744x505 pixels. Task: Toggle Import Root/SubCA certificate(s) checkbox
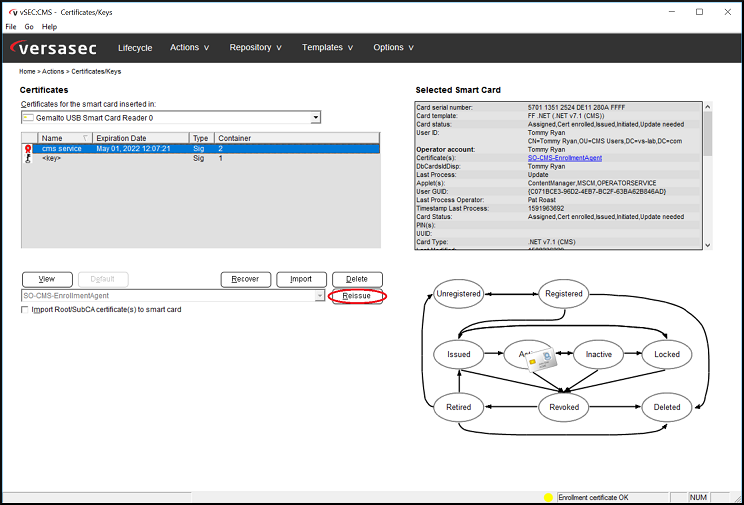click(25, 309)
